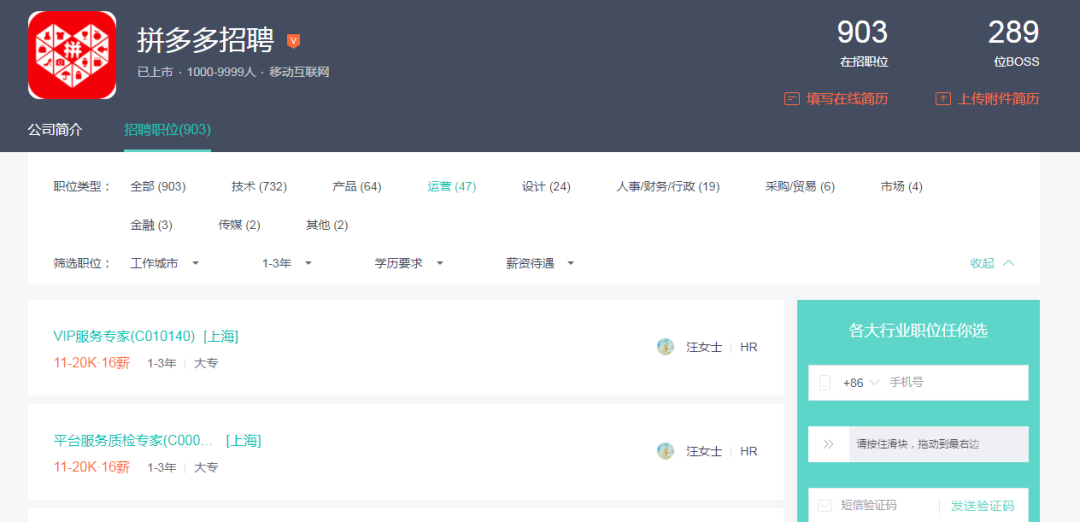
Task: Select job type 设计 (24)
Action: [546, 187]
